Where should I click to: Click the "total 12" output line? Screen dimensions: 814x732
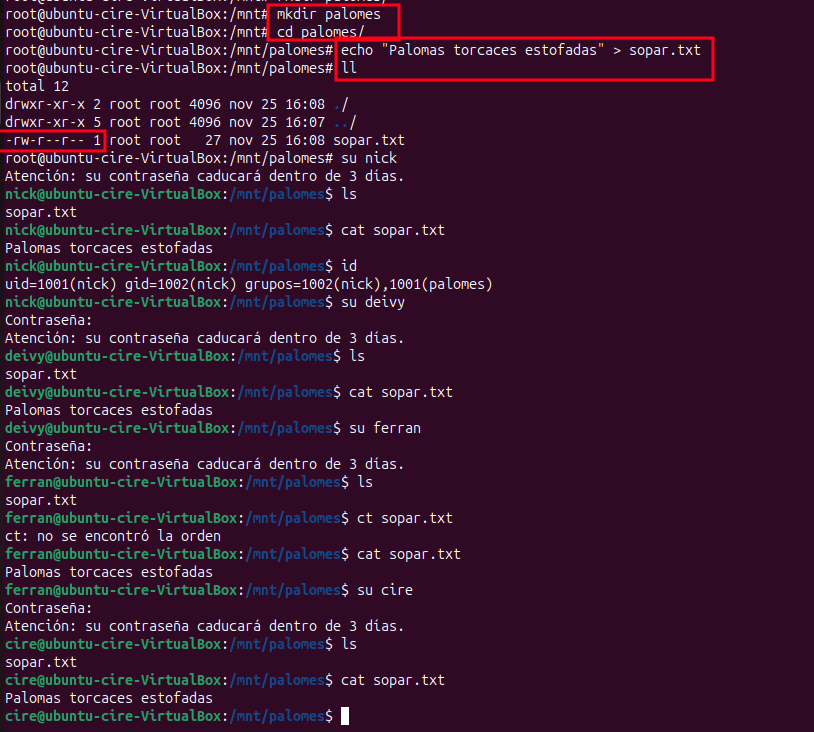point(37,86)
